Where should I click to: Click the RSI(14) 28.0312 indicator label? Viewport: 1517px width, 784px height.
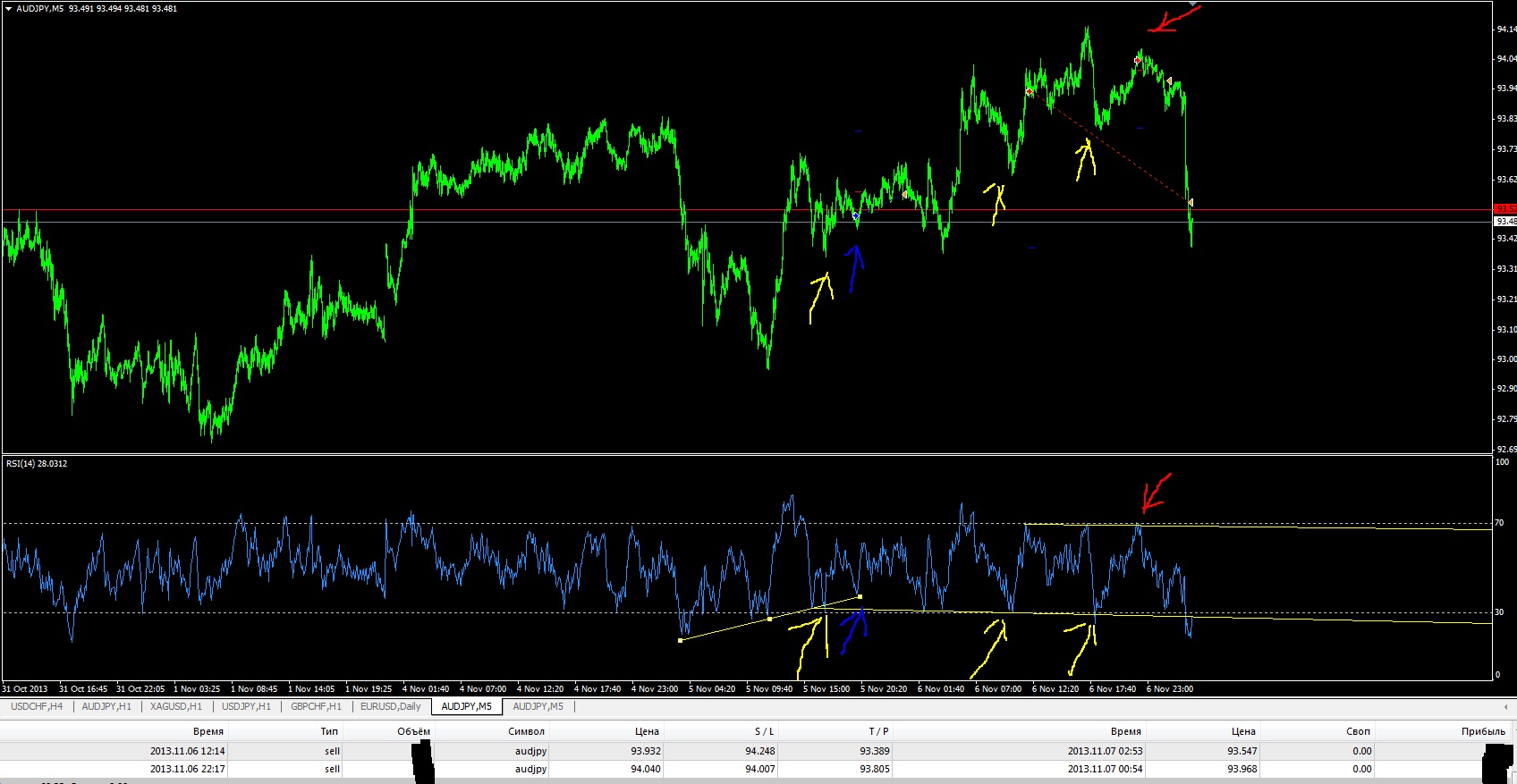(x=37, y=463)
